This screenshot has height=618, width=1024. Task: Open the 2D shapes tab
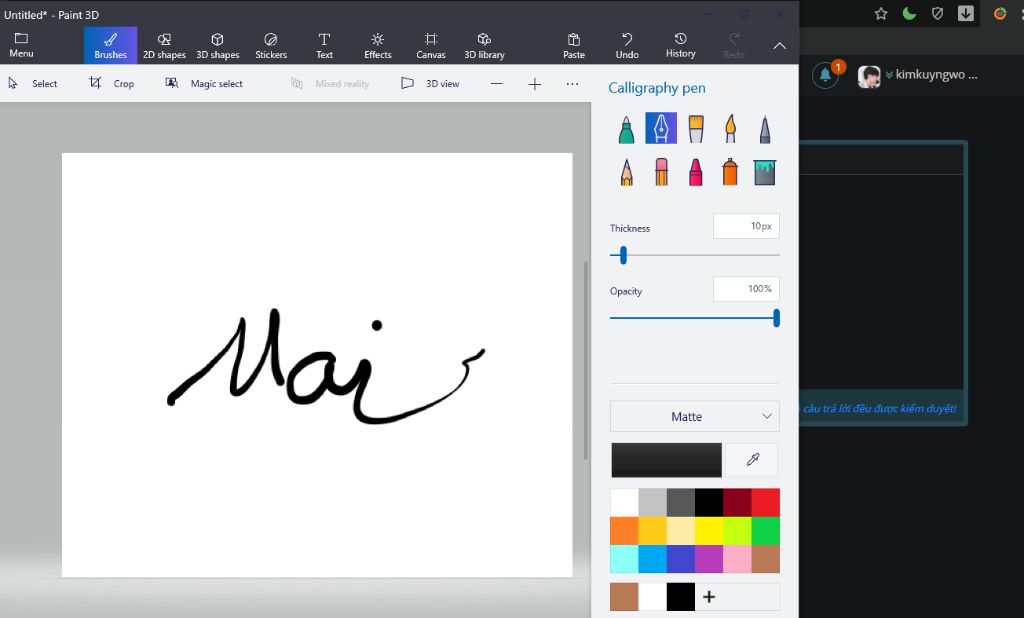pyautogui.click(x=164, y=45)
